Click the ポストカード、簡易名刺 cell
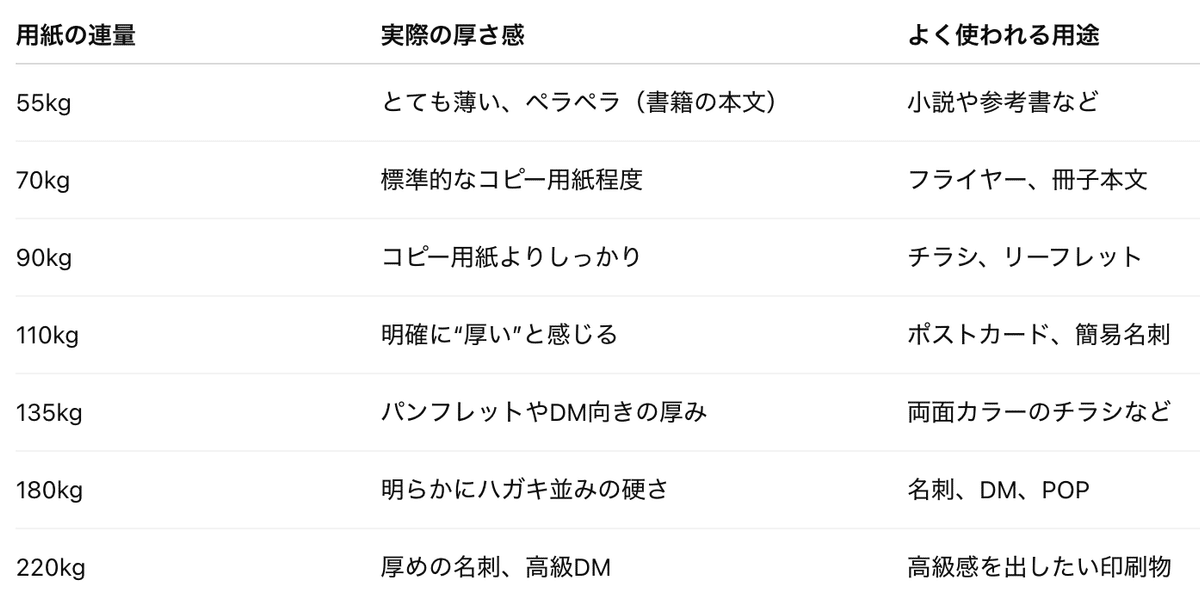1200x605 pixels. coord(1038,335)
